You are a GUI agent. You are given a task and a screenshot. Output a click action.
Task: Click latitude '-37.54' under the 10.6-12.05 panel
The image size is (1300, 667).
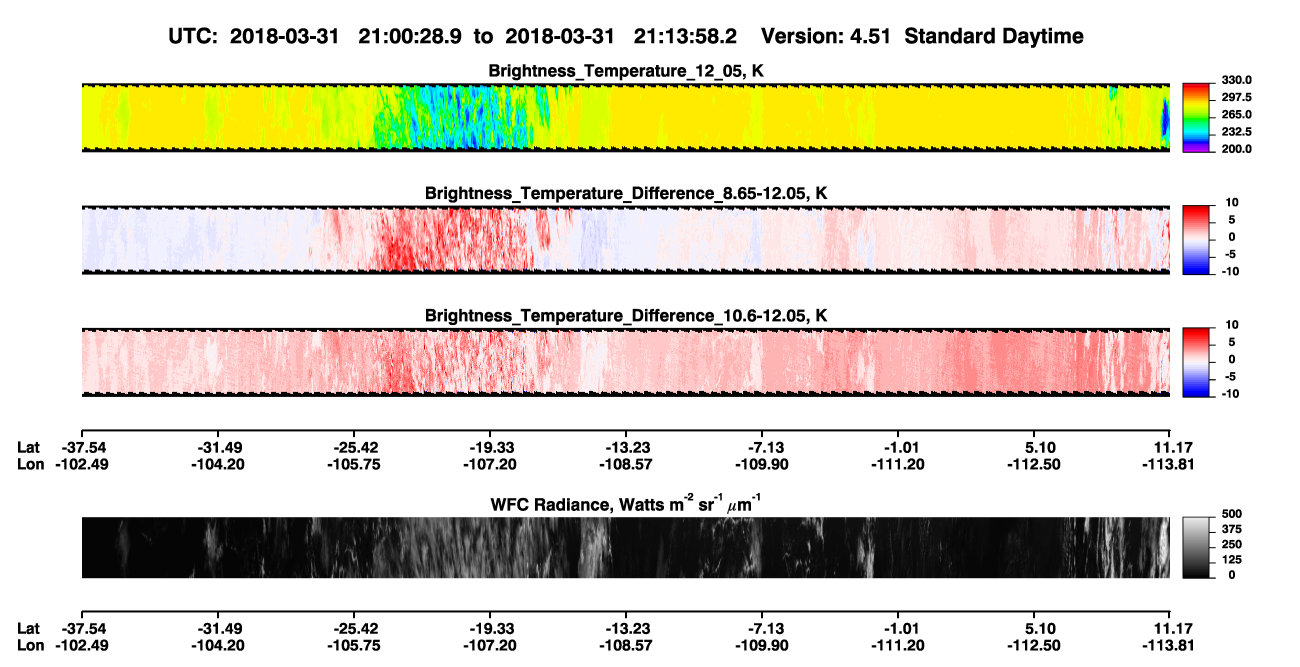(80, 447)
